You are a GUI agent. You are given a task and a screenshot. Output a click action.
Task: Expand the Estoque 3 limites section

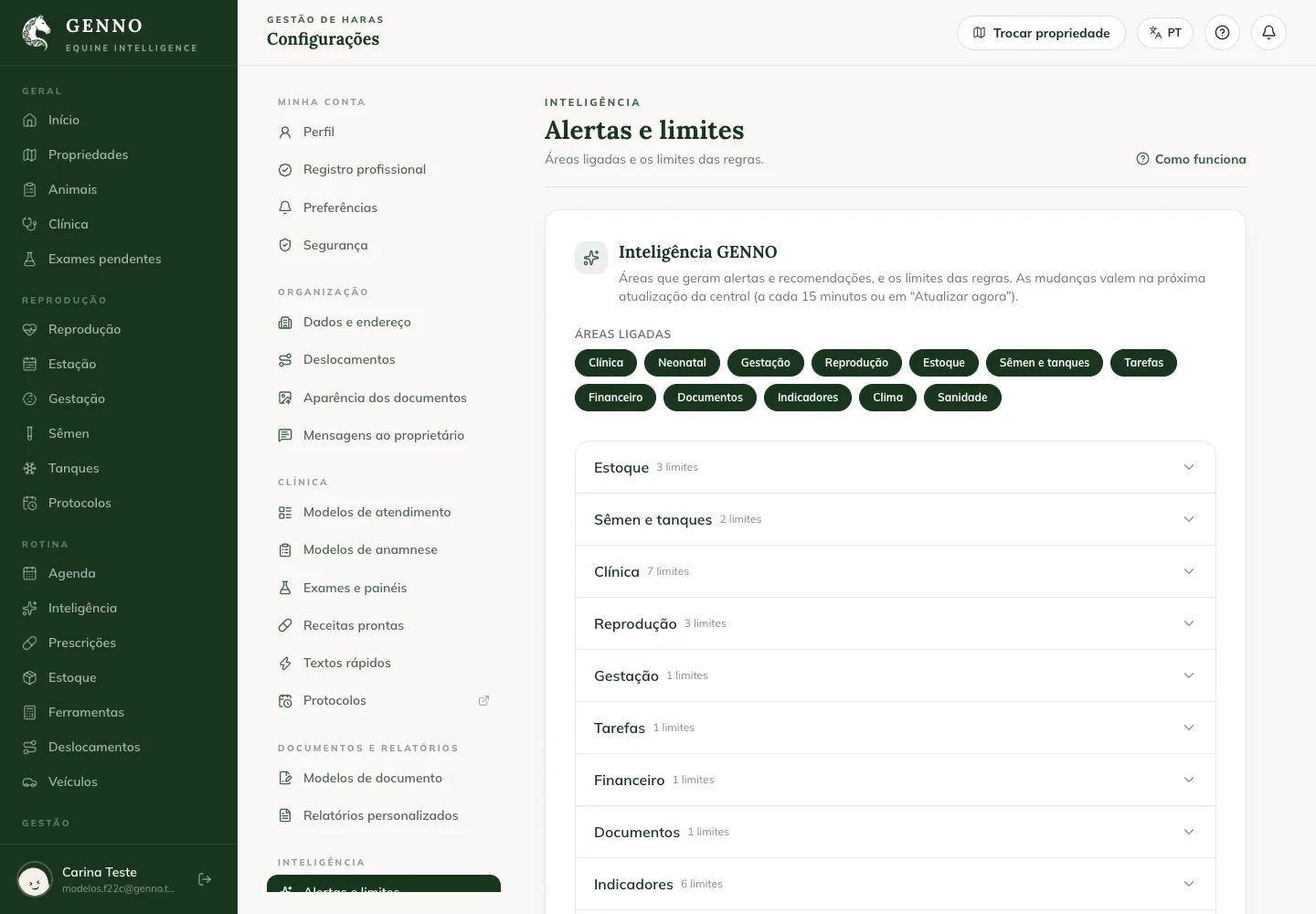coord(896,467)
